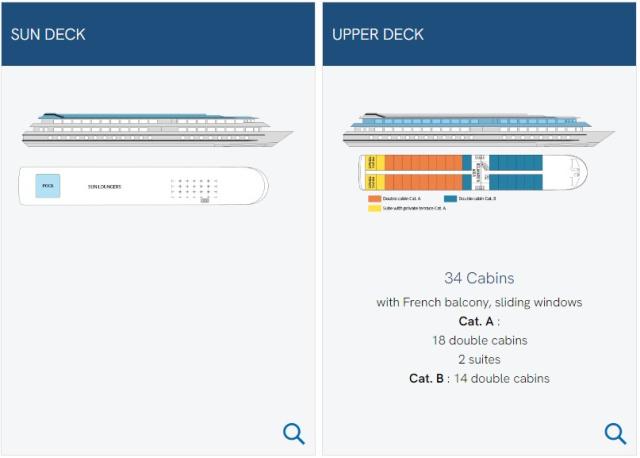Click the Cat. A label

point(476,321)
